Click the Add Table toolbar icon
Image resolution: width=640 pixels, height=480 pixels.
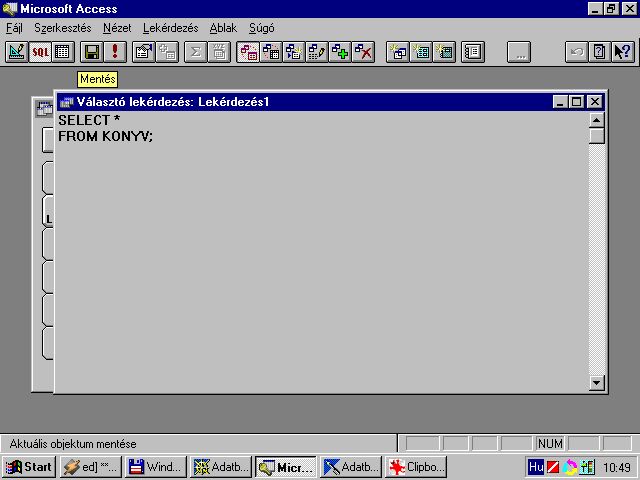click(167, 52)
